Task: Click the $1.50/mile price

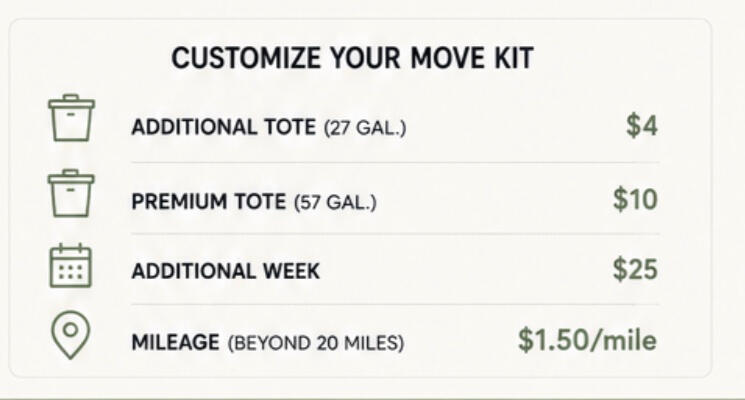Action: tap(587, 340)
